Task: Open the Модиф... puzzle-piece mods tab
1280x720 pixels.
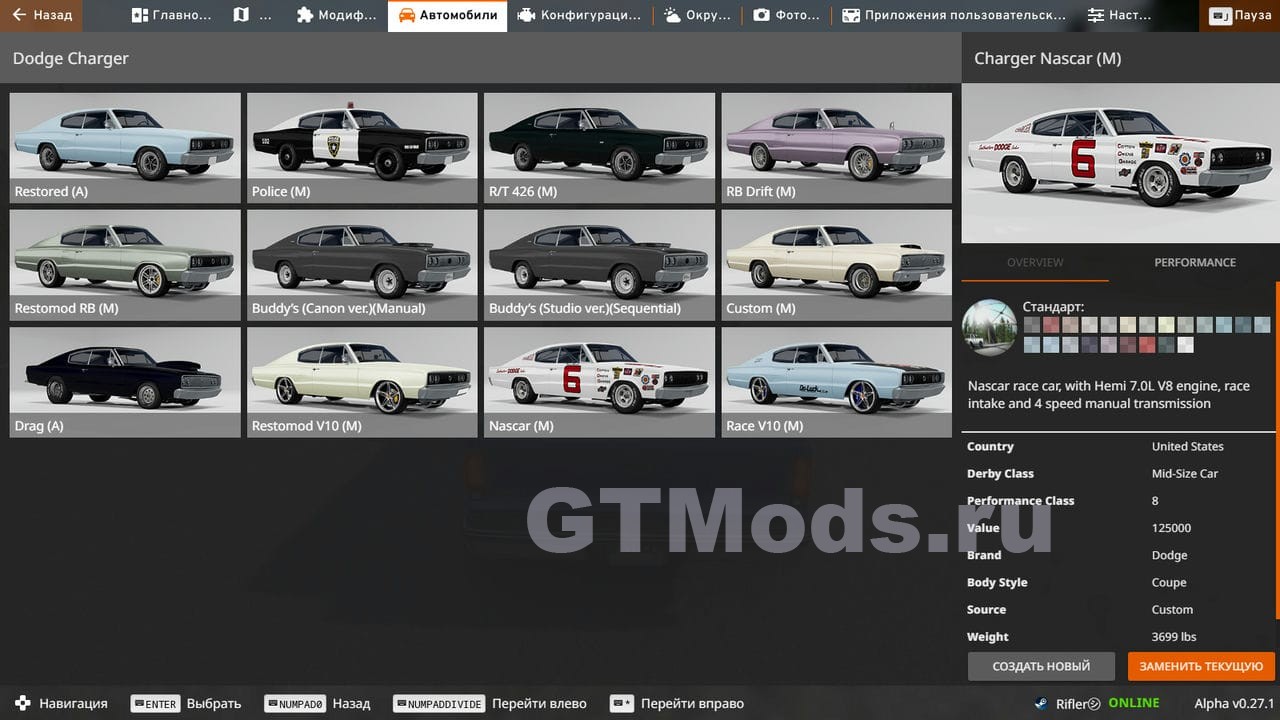Action: (x=337, y=15)
